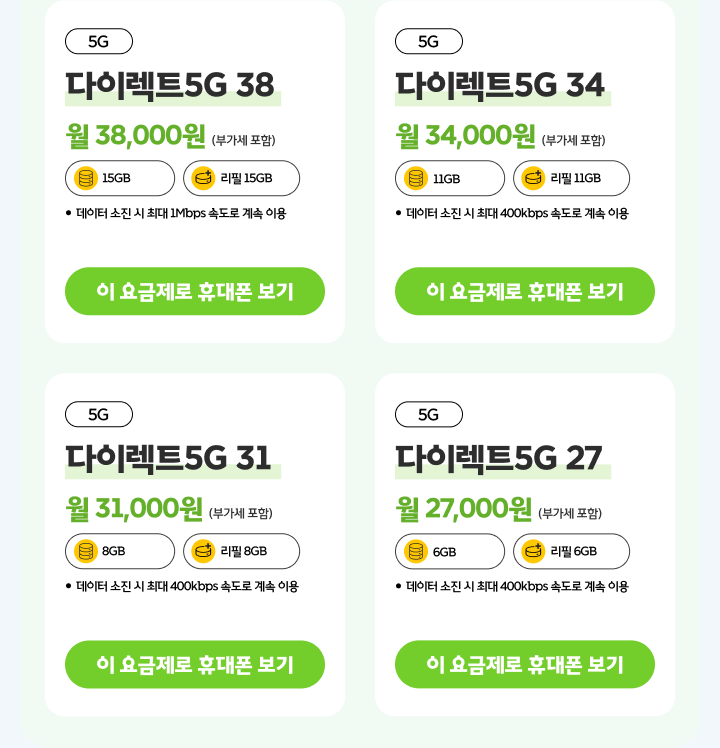720x748 pixels.
Task: Click the 5G badge above 다이렉트5G 27
Action: click(x=429, y=414)
